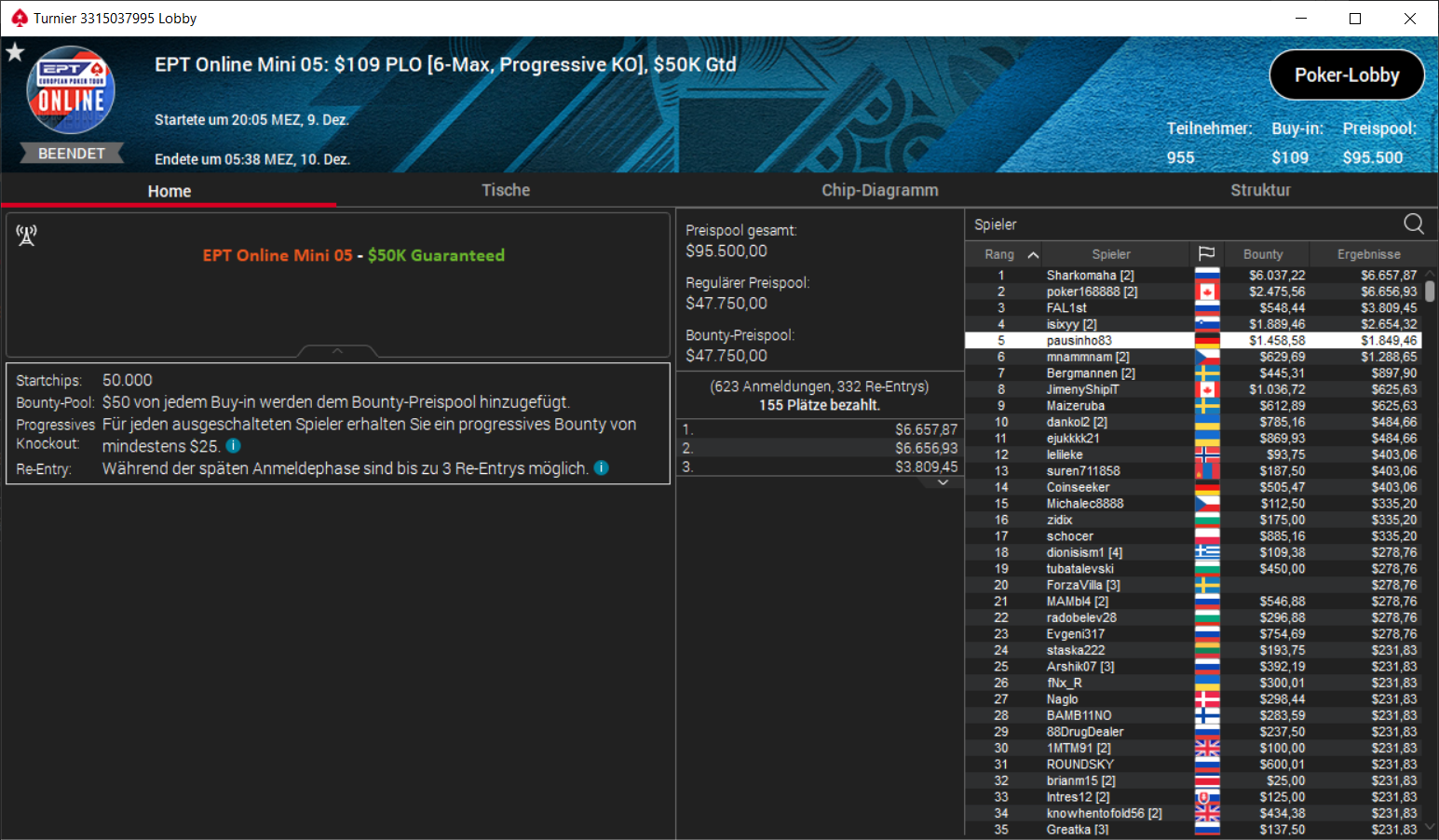Click lelleke's Norway flag
The image size is (1439, 840).
coord(1207,454)
